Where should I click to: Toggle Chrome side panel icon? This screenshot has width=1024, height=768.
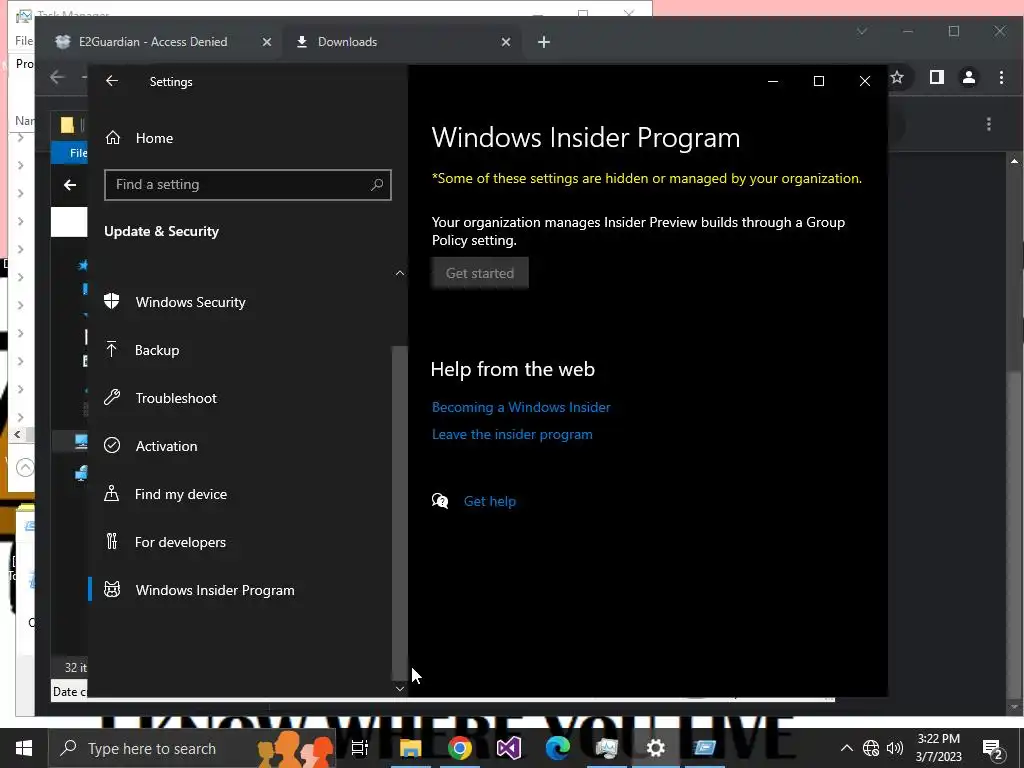pyautogui.click(x=936, y=77)
